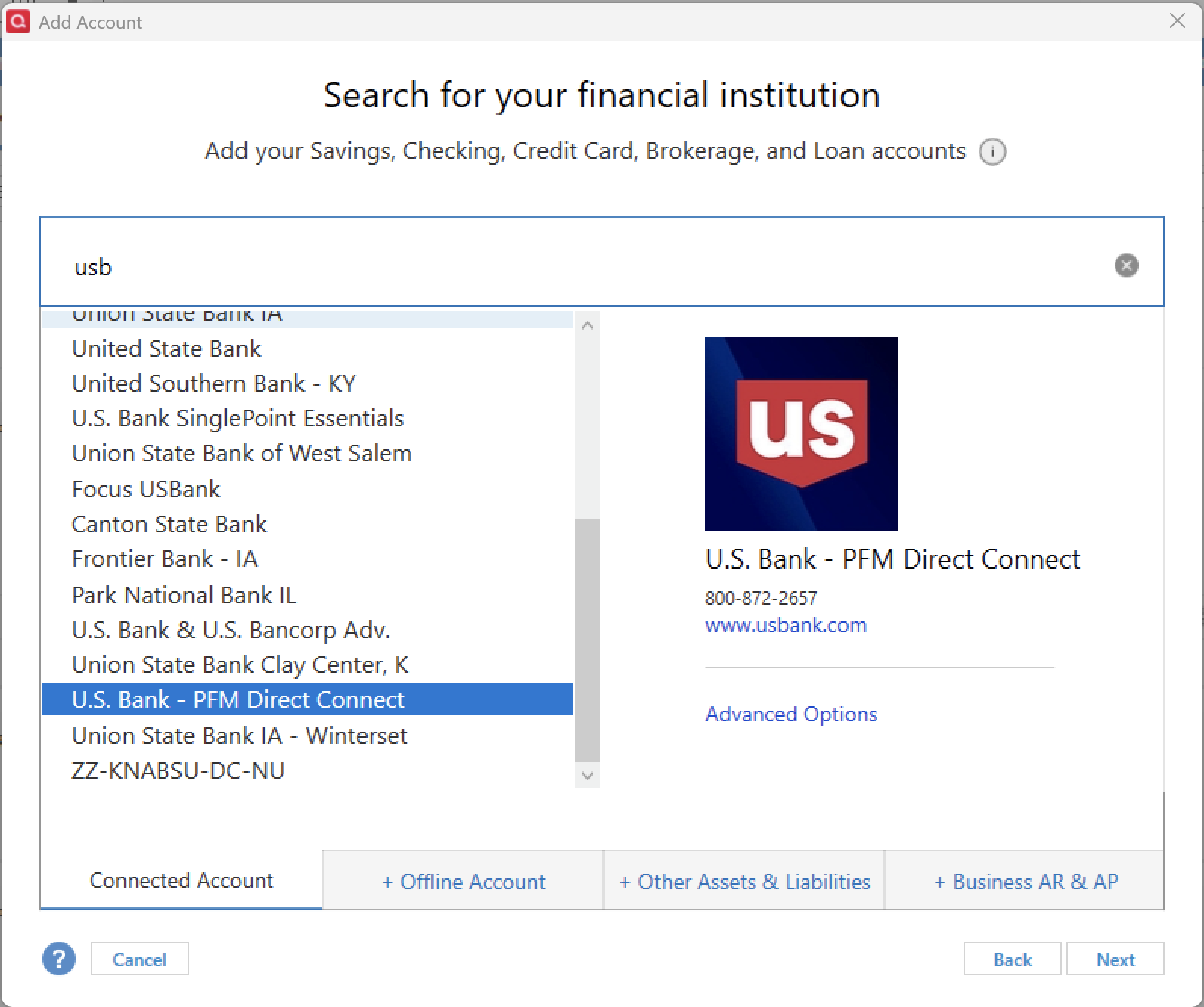Image resolution: width=1204 pixels, height=1007 pixels.
Task: Open the www.usbank.com link
Action: point(786,625)
